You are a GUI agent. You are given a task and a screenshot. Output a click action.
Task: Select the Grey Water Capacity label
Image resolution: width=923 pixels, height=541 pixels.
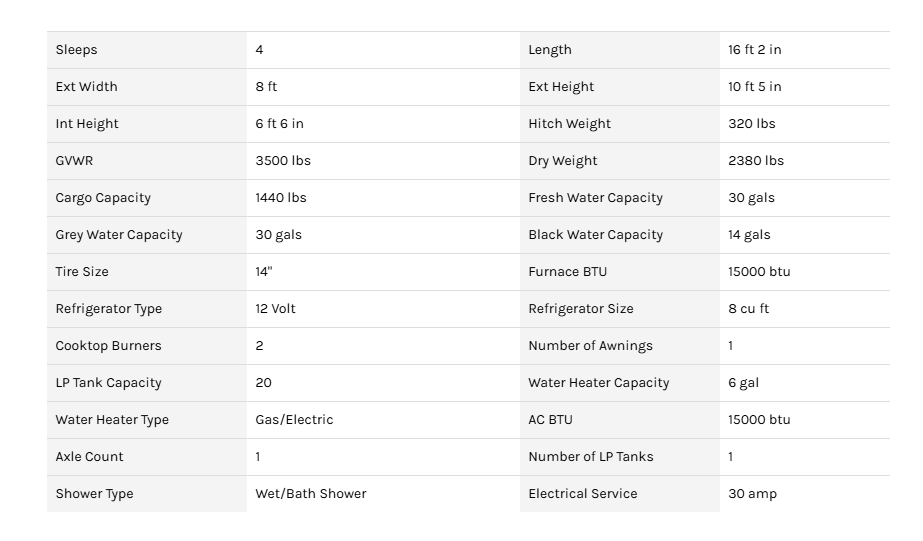pyautogui.click(x=119, y=235)
